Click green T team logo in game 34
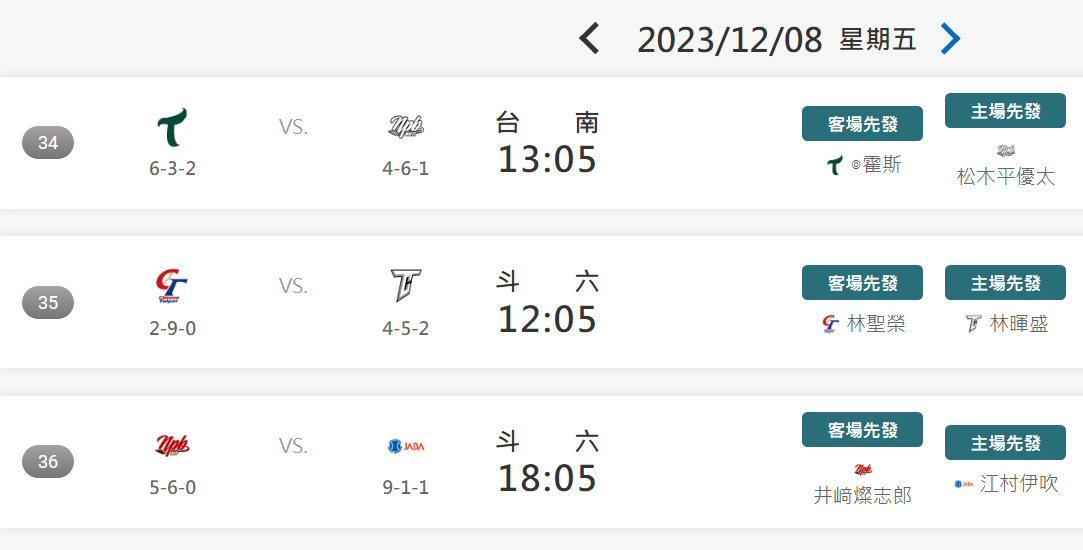 (x=172, y=127)
